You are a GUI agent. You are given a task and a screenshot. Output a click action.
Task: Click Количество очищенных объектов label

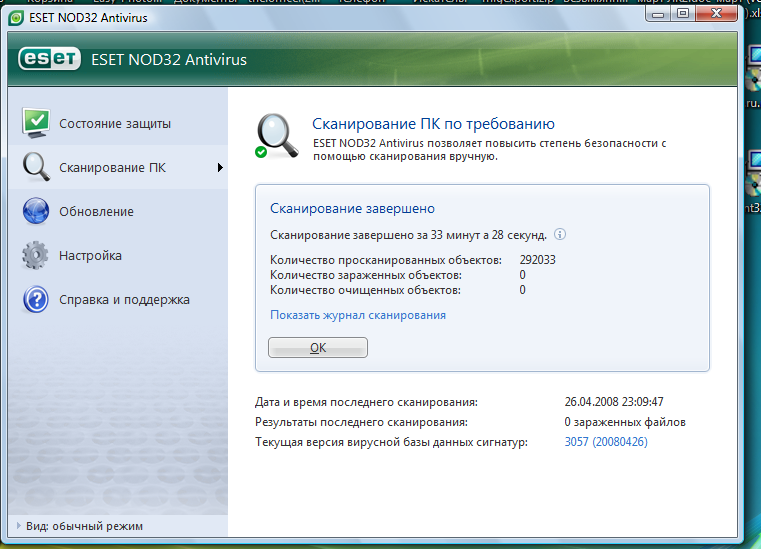(365, 290)
